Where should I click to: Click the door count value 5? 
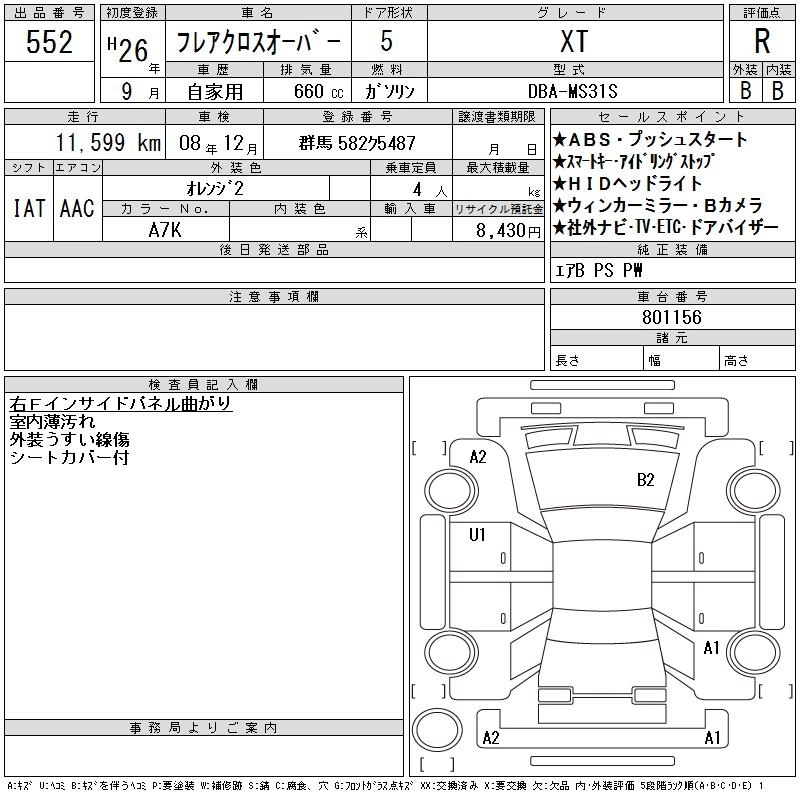[x=387, y=41]
